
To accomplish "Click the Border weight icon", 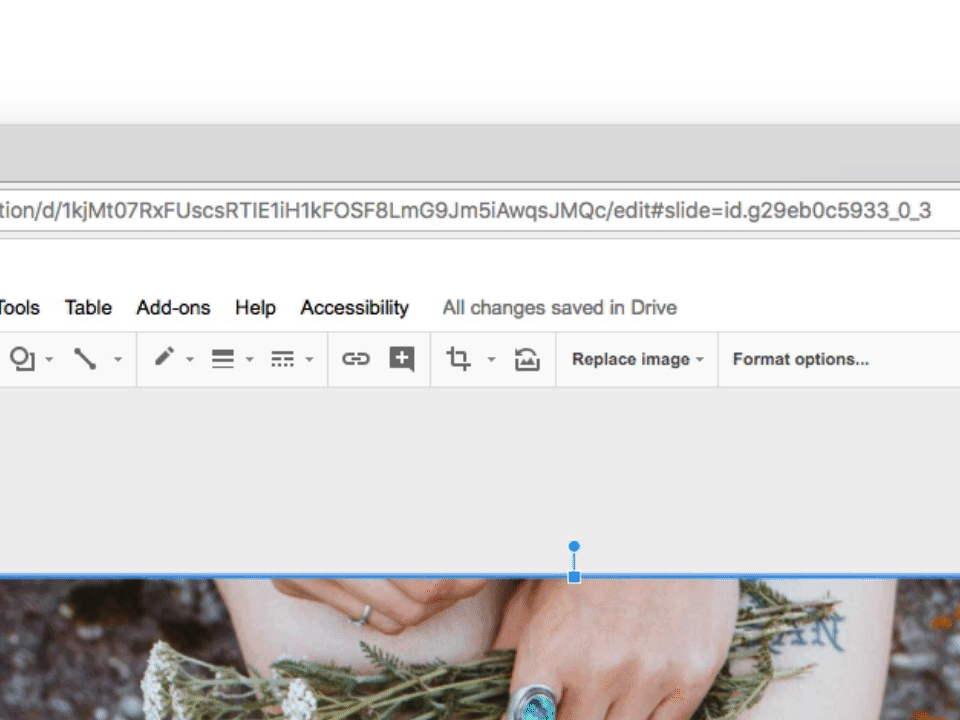I will point(223,359).
